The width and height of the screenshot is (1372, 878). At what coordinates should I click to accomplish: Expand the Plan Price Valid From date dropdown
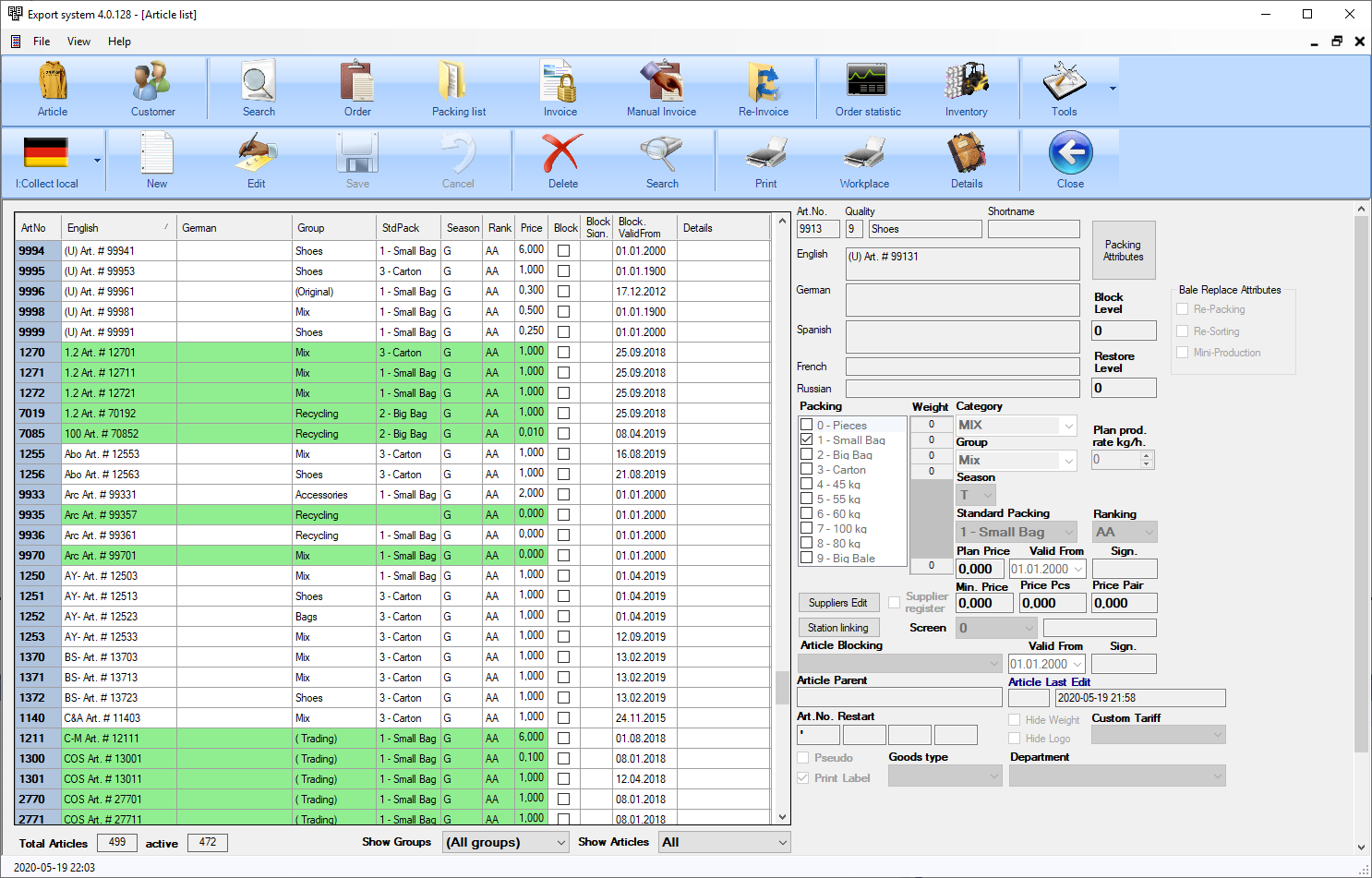(1077, 570)
